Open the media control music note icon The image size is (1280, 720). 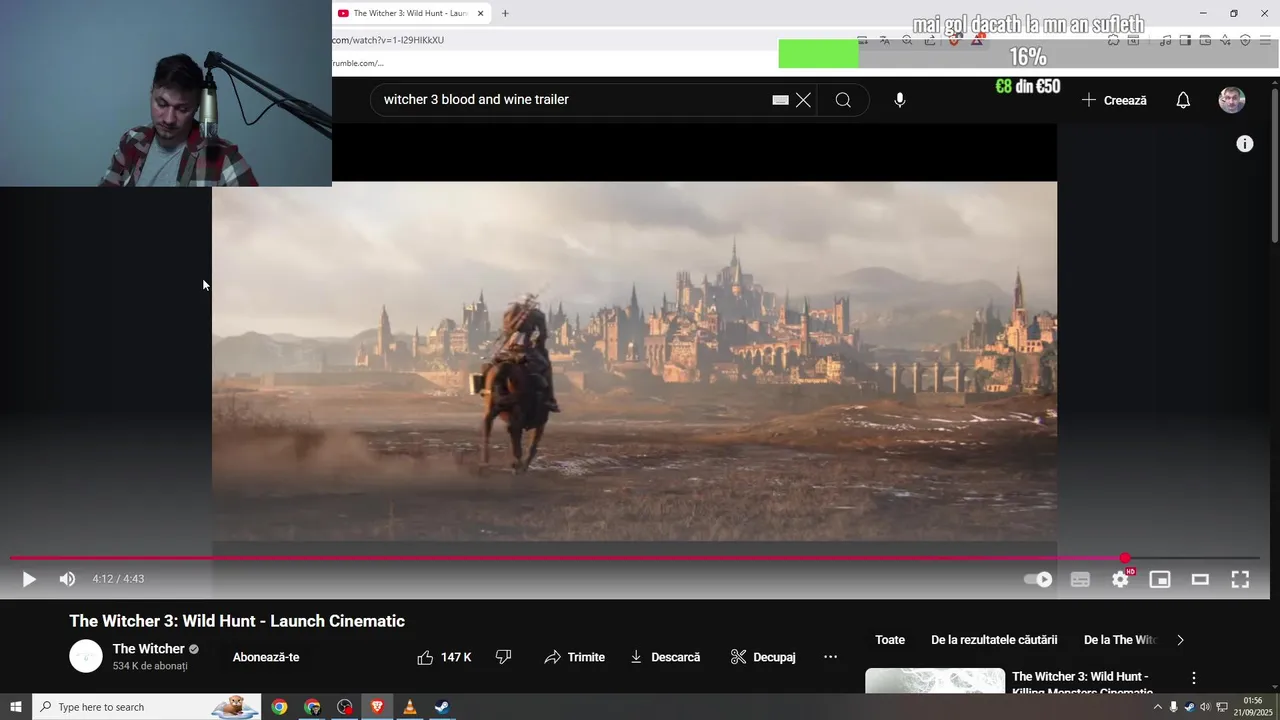click(1165, 40)
